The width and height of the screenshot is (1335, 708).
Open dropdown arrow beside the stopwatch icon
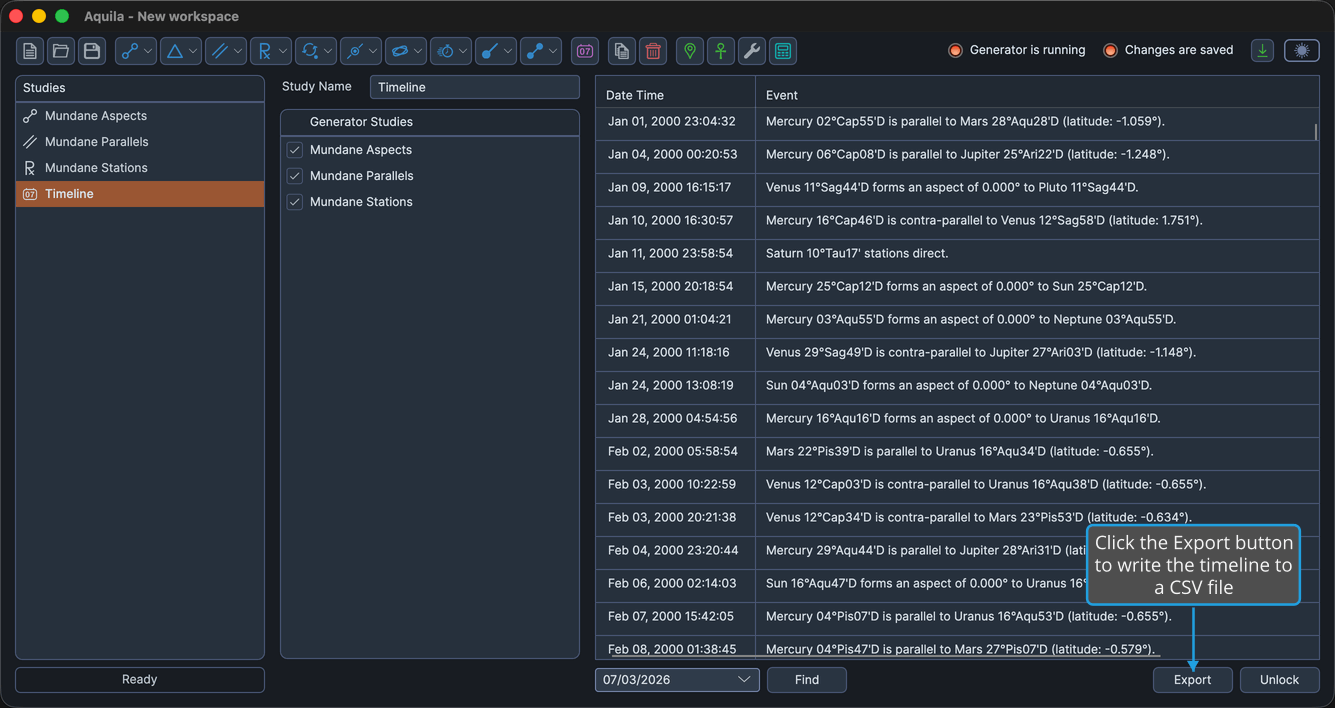click(x=463, y=51)
